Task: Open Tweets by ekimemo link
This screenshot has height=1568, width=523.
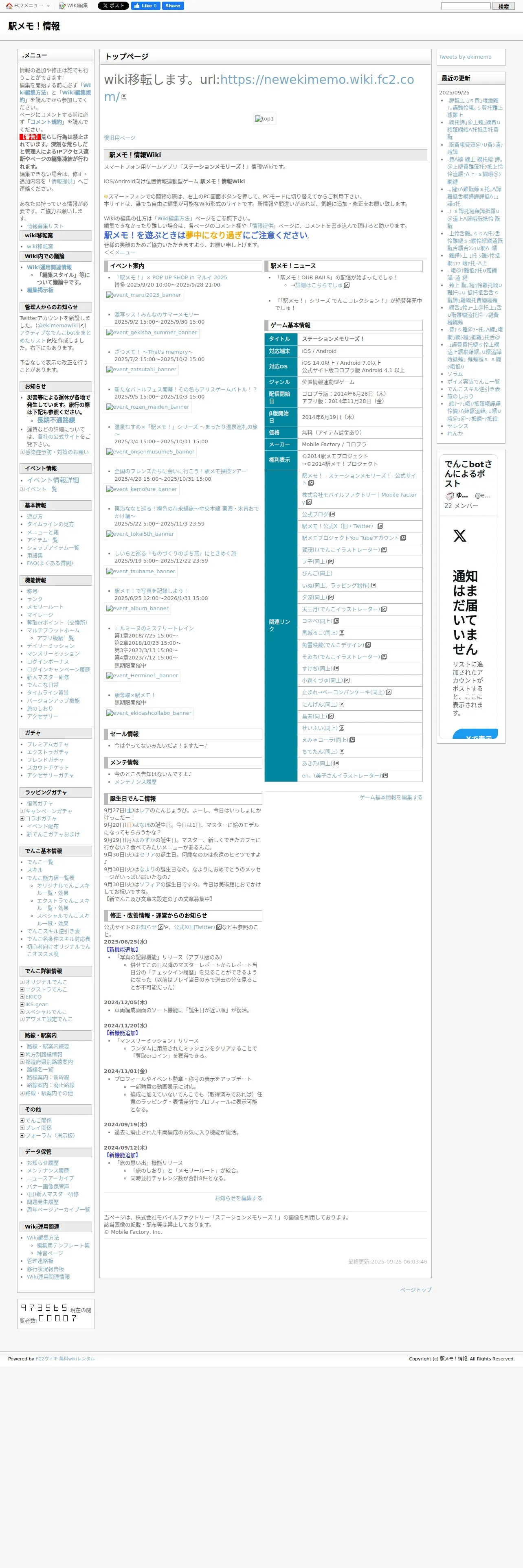Action: (465, 57)
